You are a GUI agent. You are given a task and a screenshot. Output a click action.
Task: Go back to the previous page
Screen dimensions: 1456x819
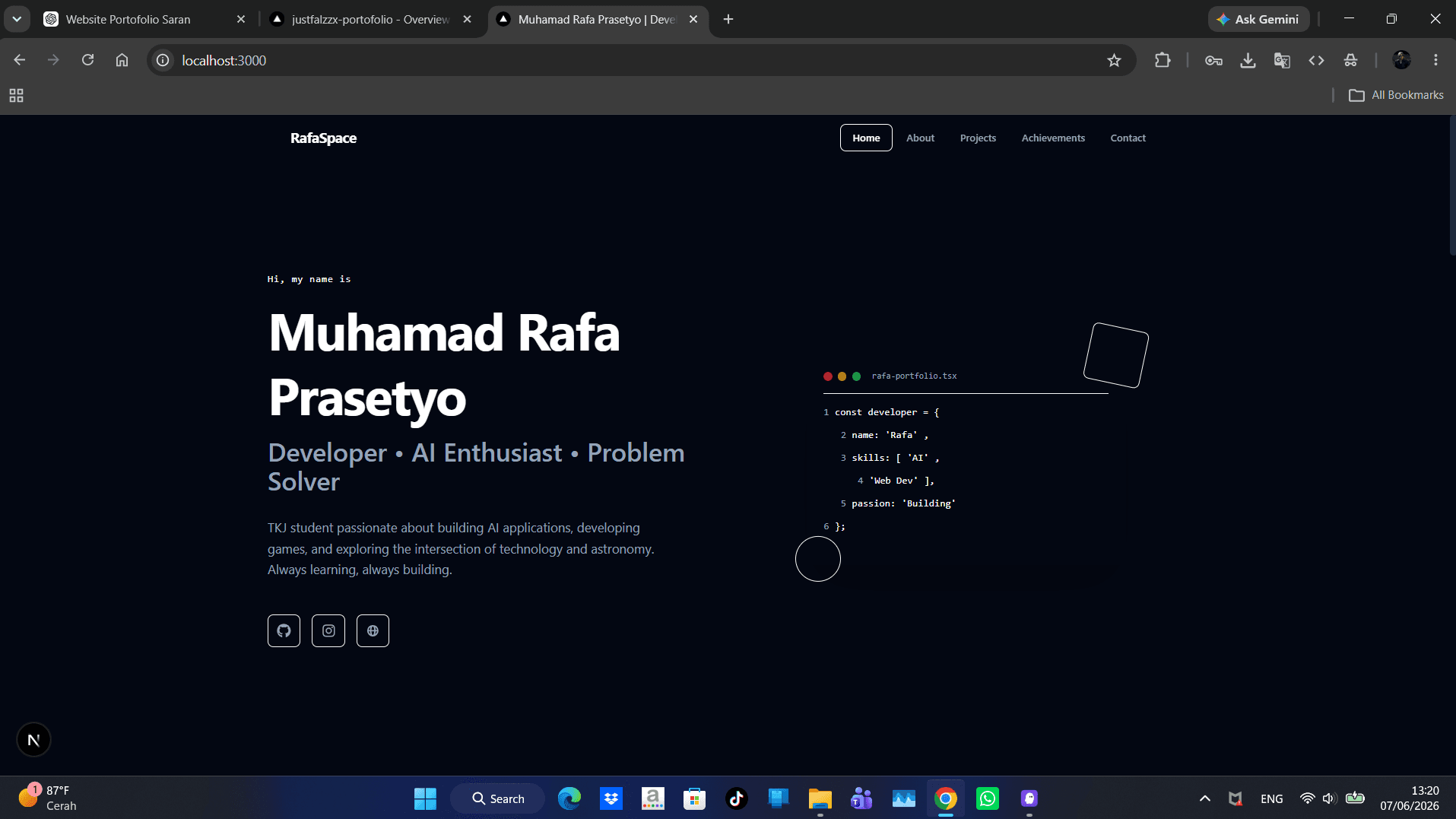tap(20, 60)
